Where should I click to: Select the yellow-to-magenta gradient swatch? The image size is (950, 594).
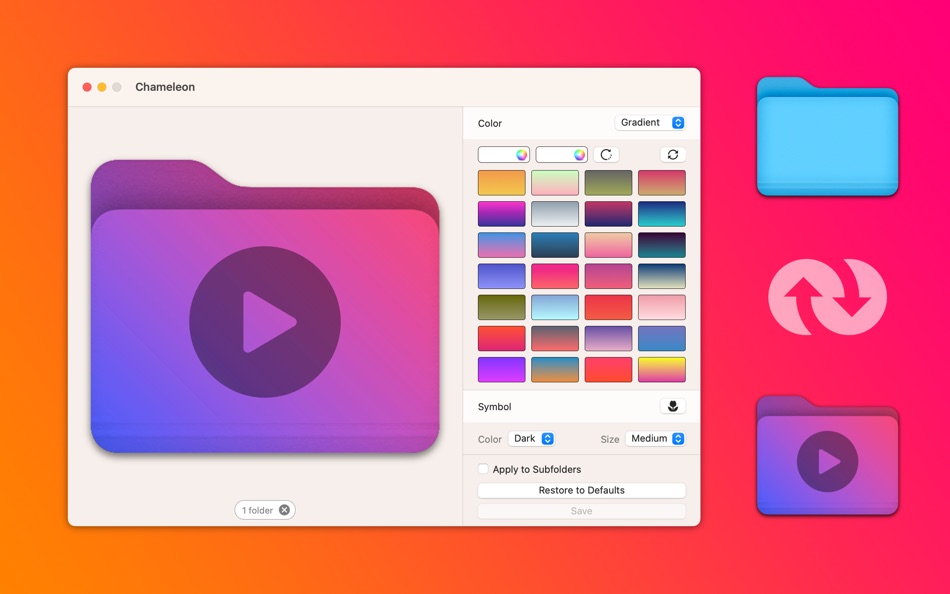(662, 369)
